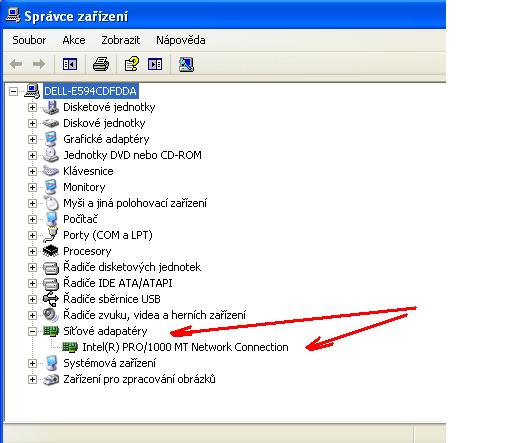Select the Síťové adaptéry label

tap(105, 331)
